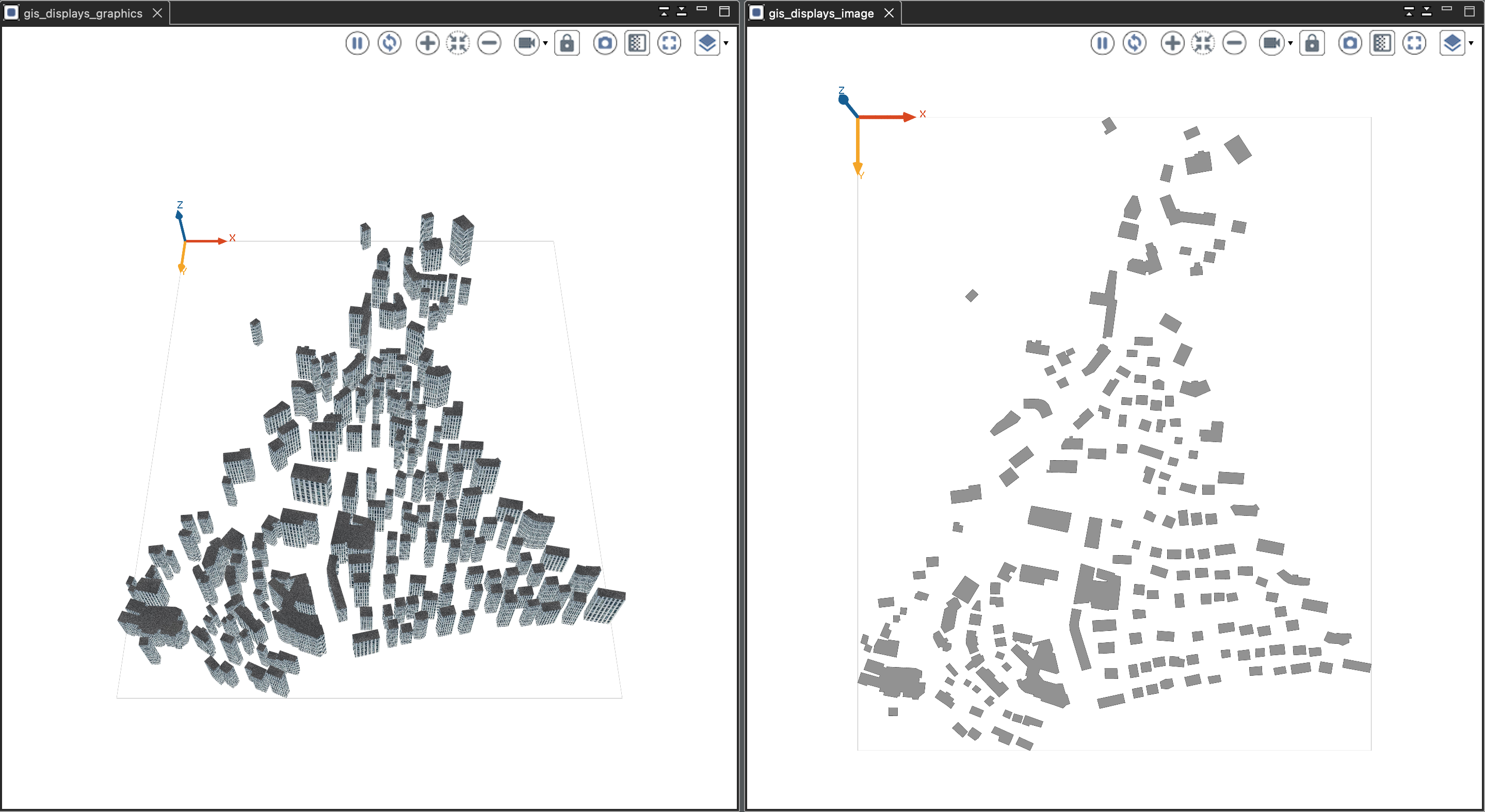Click camera icon in gis_displays_image toolbar

(x=1271, y=43)
